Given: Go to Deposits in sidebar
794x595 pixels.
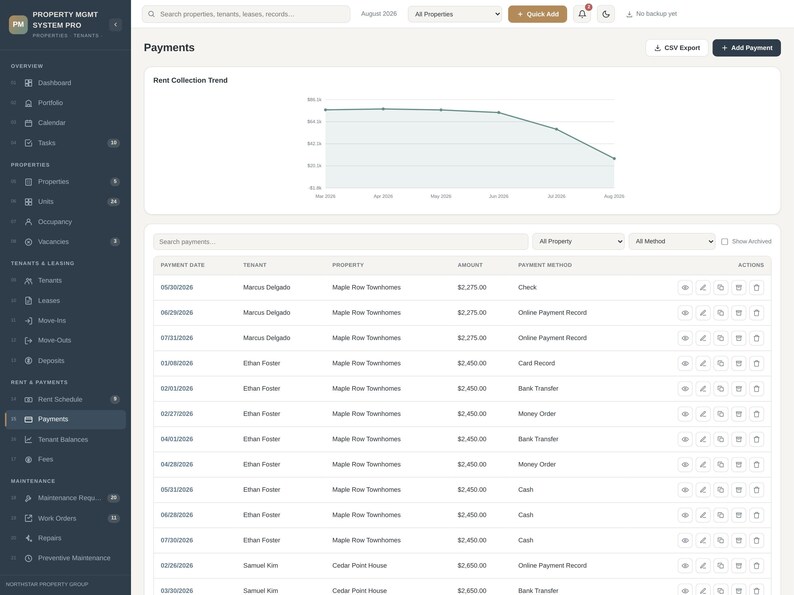Looking at the screenshot, I should (x=65, y=361).
